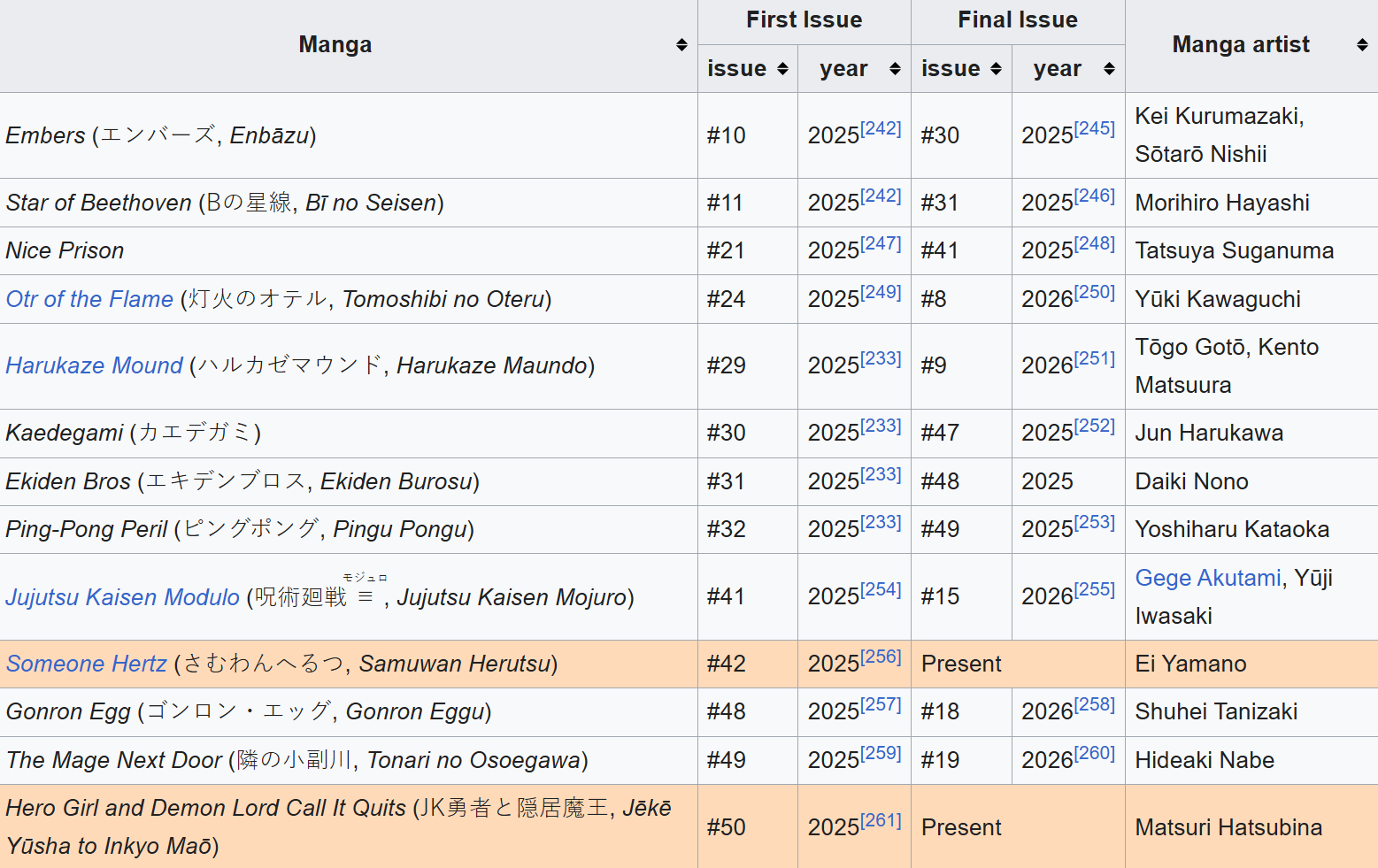Image resolution: width=1378 pixels, height=868 pixels.
Task: Open citation [254] reference
Action: click(881, 589)
